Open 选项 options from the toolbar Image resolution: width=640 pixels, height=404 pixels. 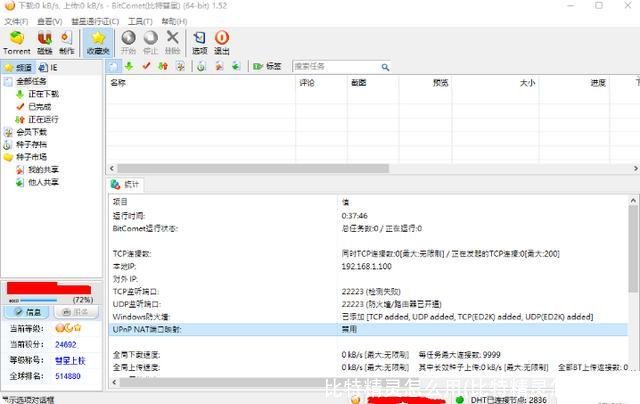pyautogui.click(x=200, y=42)
